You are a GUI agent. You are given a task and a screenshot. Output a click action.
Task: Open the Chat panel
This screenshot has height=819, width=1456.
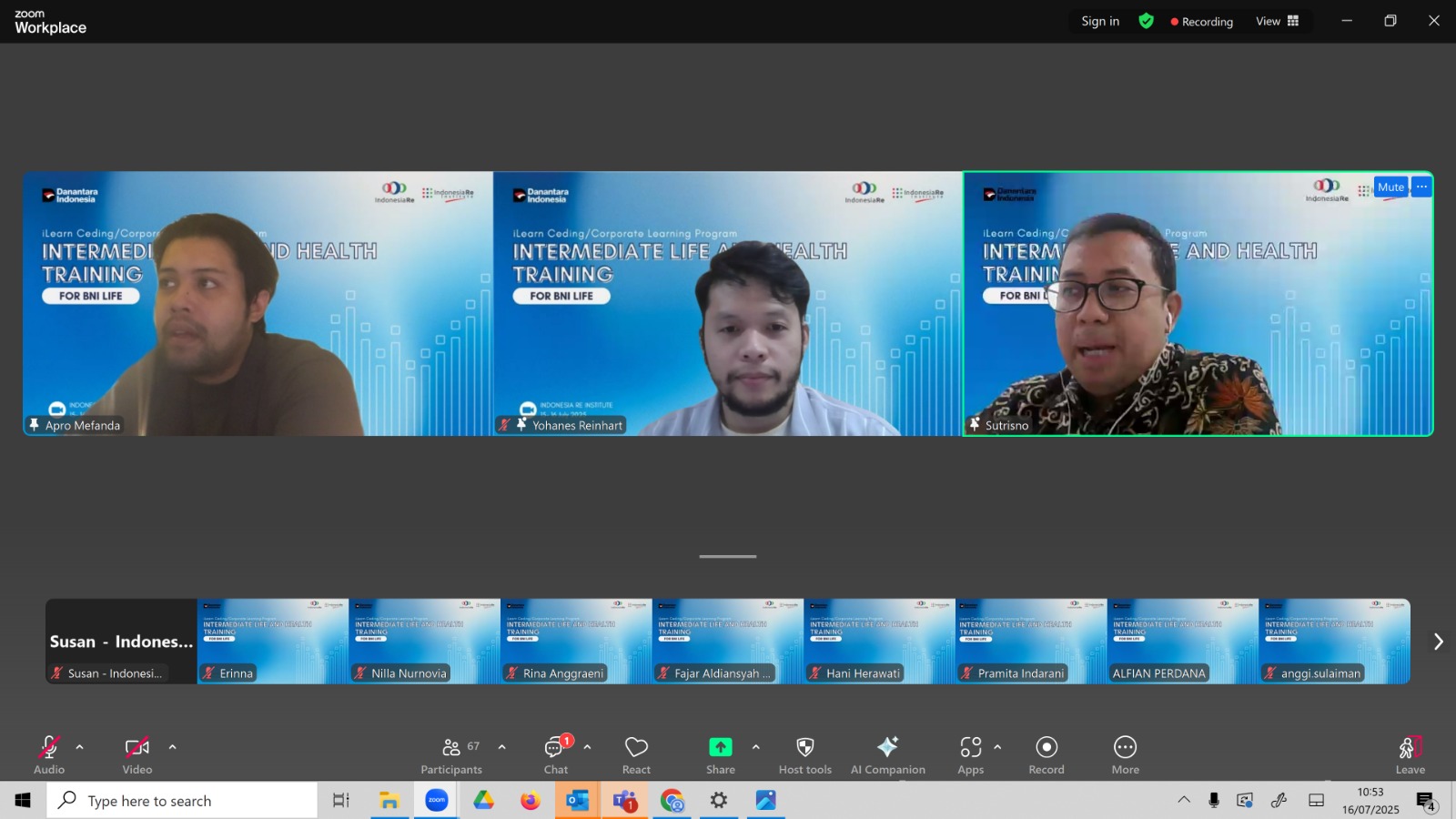click(556, 755)
